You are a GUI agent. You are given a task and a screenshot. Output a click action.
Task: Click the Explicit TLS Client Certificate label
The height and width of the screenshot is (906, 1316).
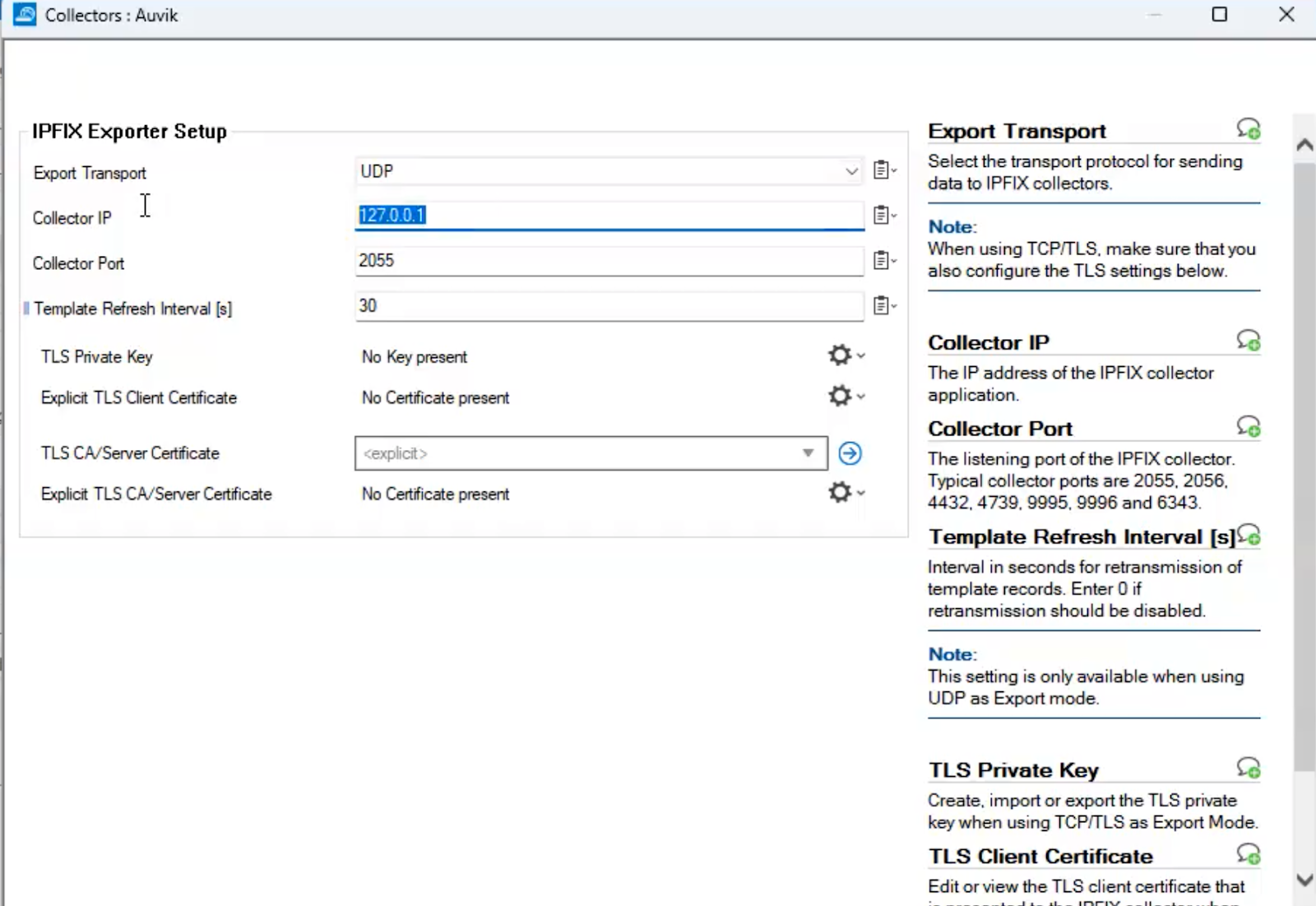[139, 397]
